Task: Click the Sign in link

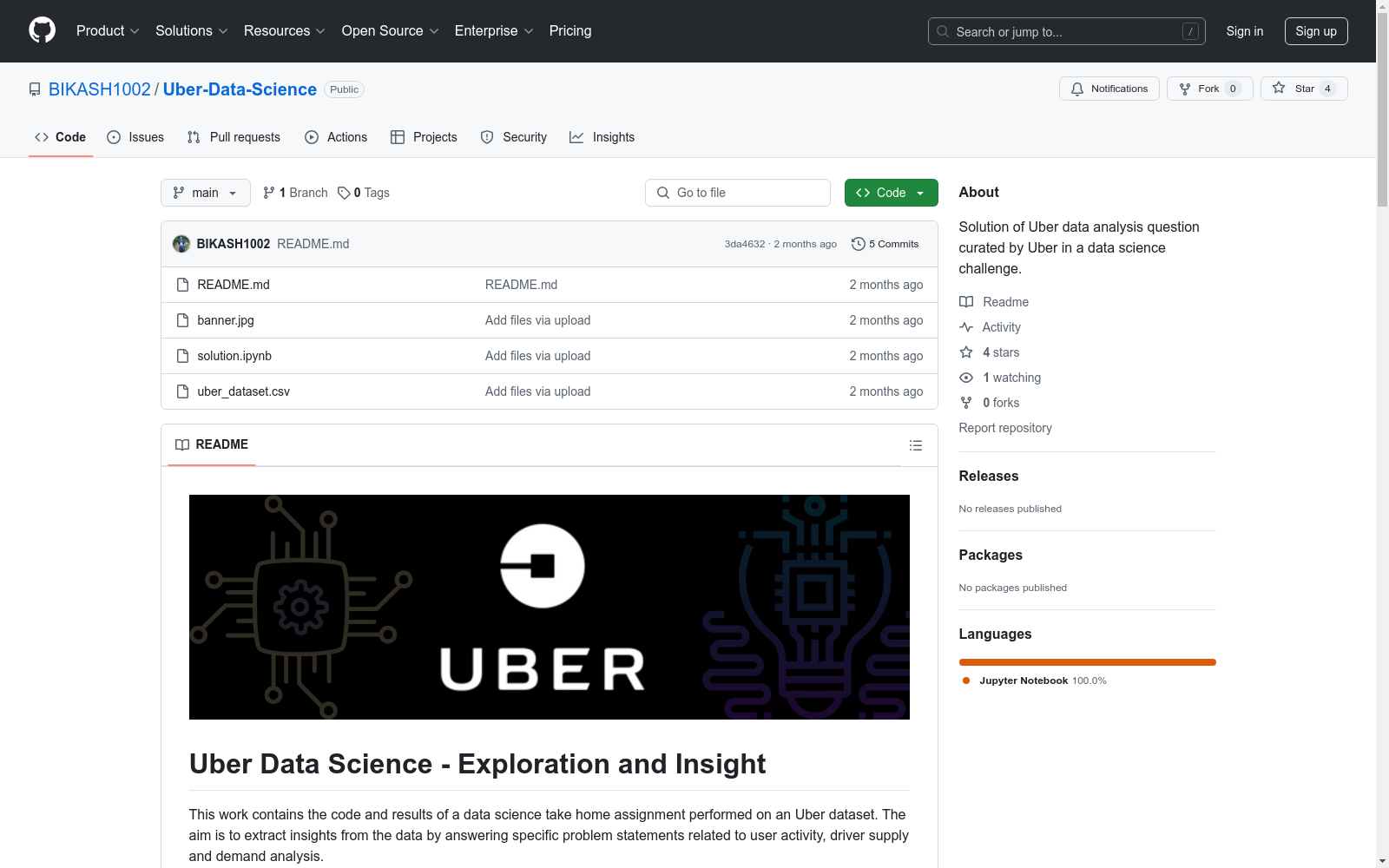Action: coord(1245,31)
